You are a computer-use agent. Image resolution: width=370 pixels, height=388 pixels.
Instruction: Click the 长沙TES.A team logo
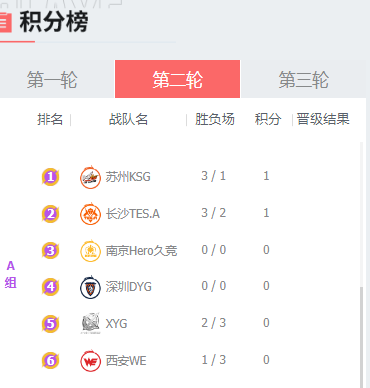point(90,214)
